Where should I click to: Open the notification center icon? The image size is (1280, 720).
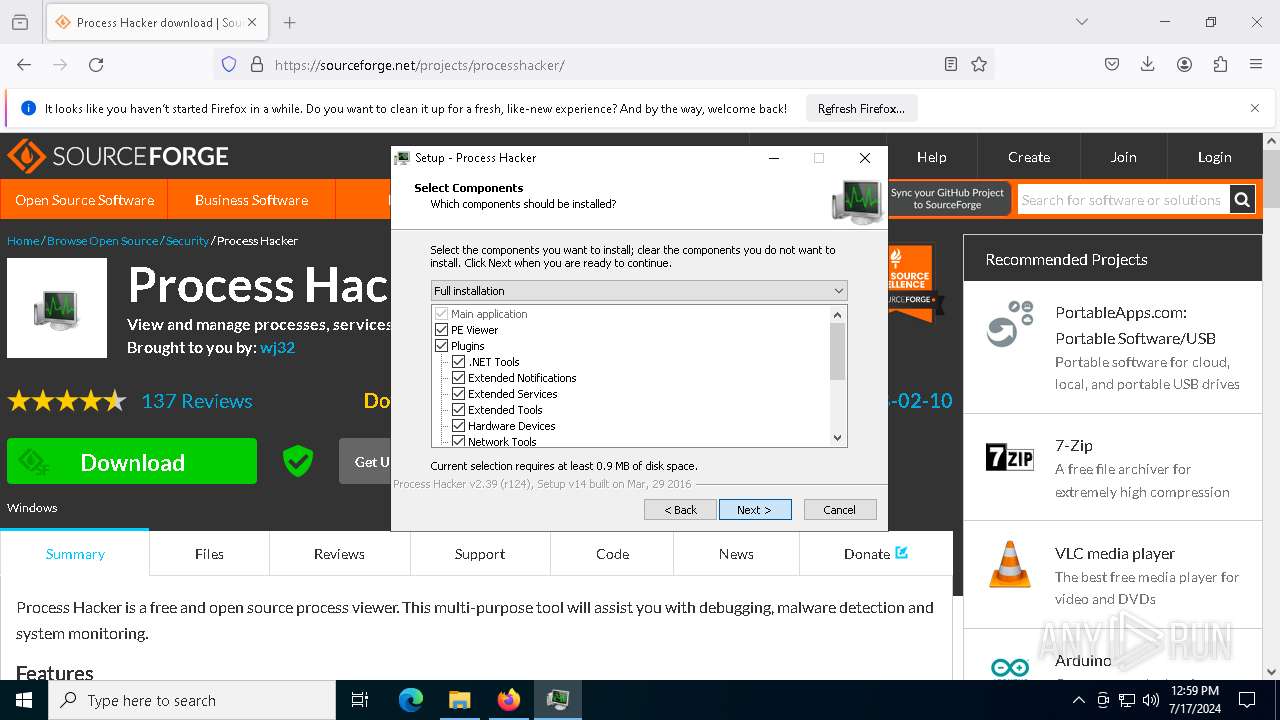(x=1247, y=700)
